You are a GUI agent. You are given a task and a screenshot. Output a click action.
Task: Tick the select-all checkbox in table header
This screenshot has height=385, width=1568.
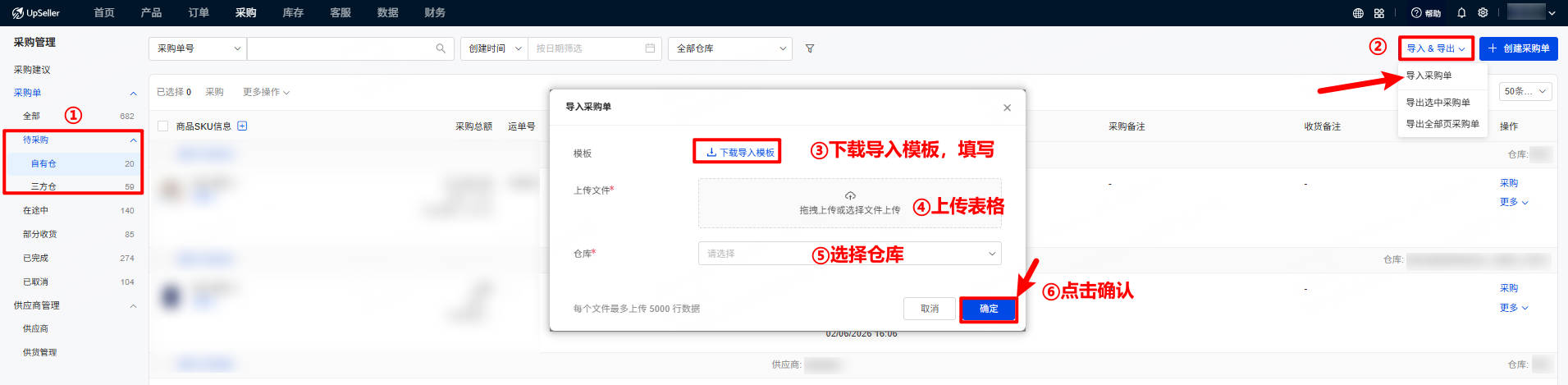pyautogui.click(x=162, y=126)
